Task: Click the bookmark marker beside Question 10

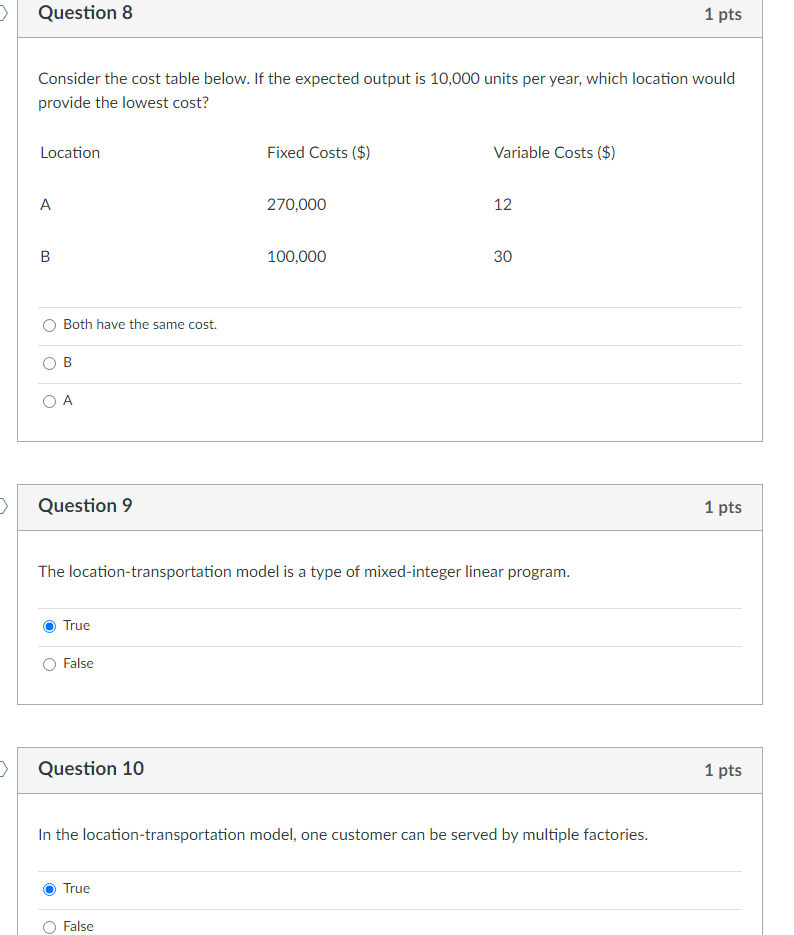Action: point(2,770)
